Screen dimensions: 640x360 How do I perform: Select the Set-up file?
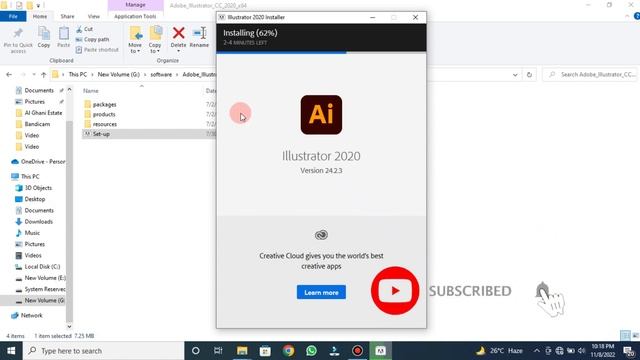101,134
